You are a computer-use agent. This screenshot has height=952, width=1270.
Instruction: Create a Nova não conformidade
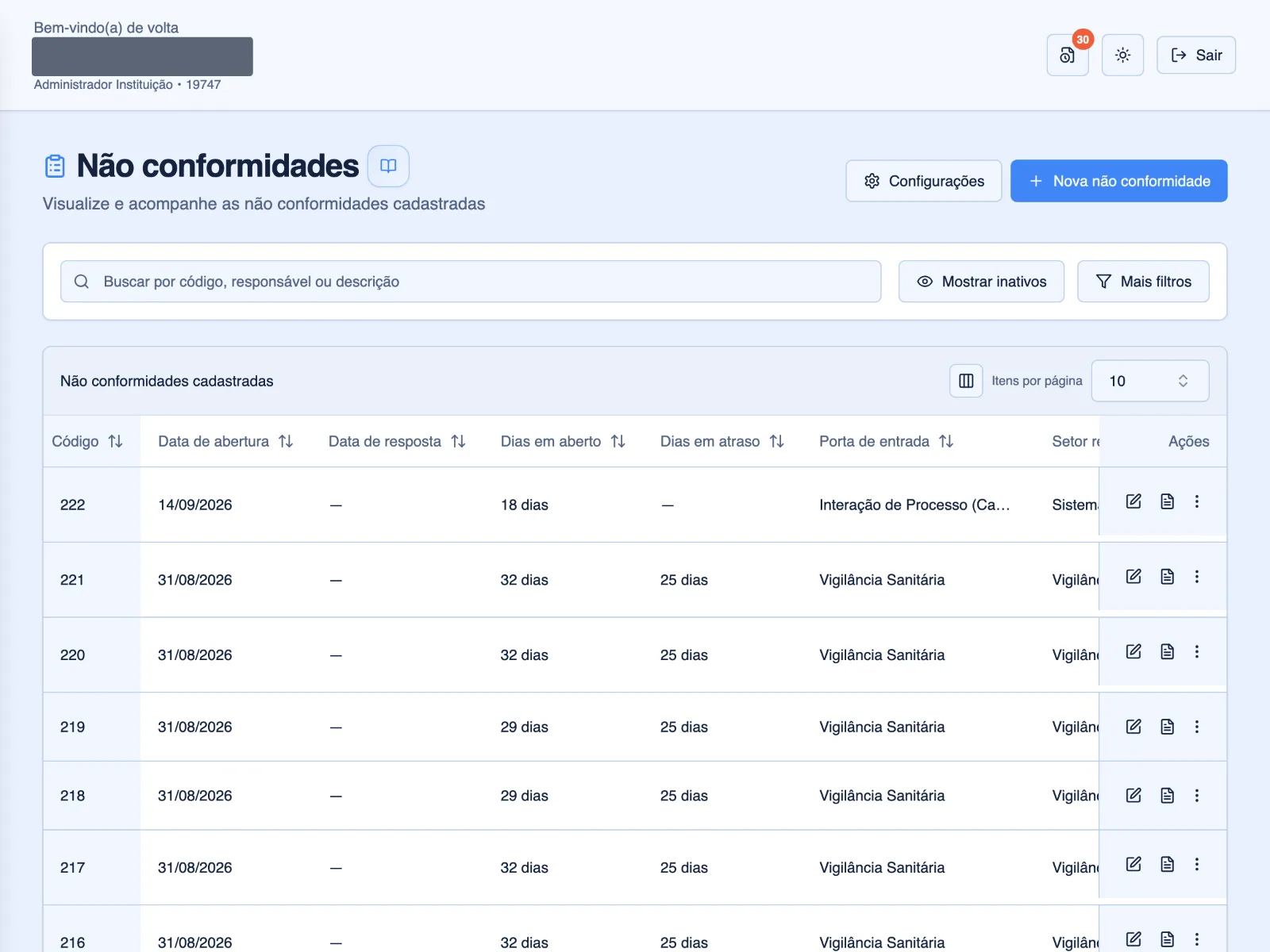click(x=1118, y=181)
